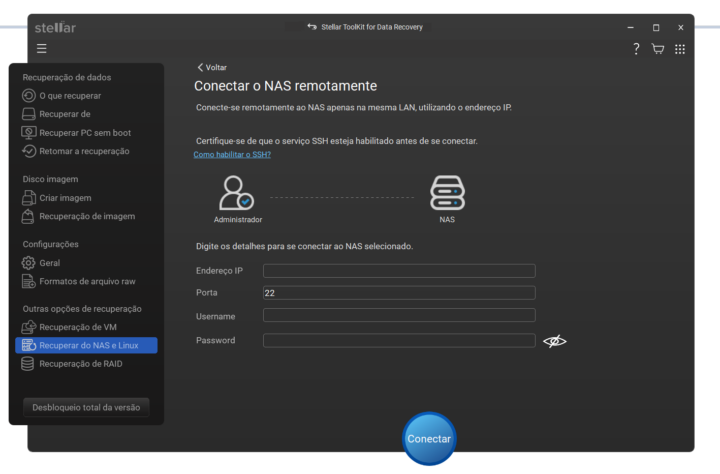720x474 pixels.
Task: Click the 'Criar imagem' icon
Action: tap(28, 198)
